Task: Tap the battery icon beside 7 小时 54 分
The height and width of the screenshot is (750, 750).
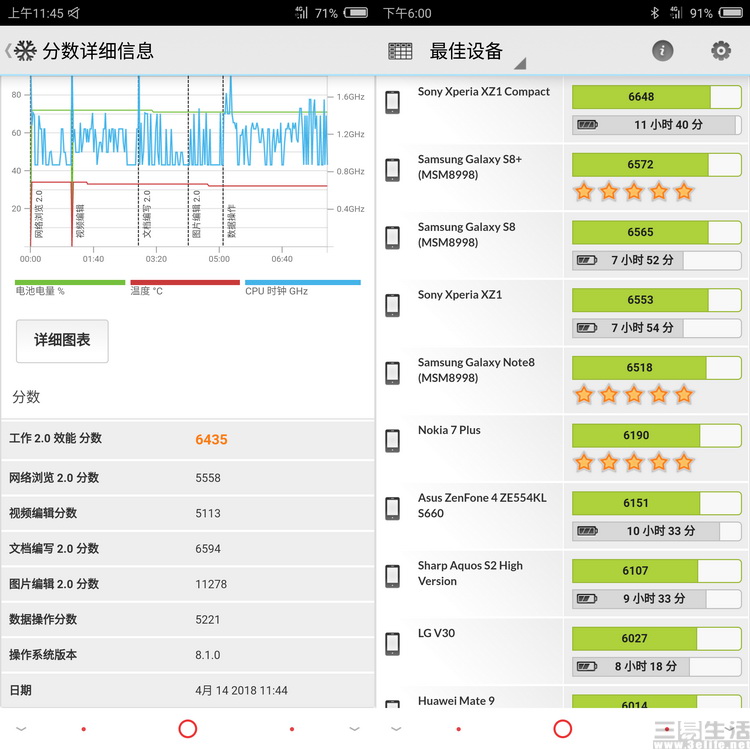Action: pos(587,328)
